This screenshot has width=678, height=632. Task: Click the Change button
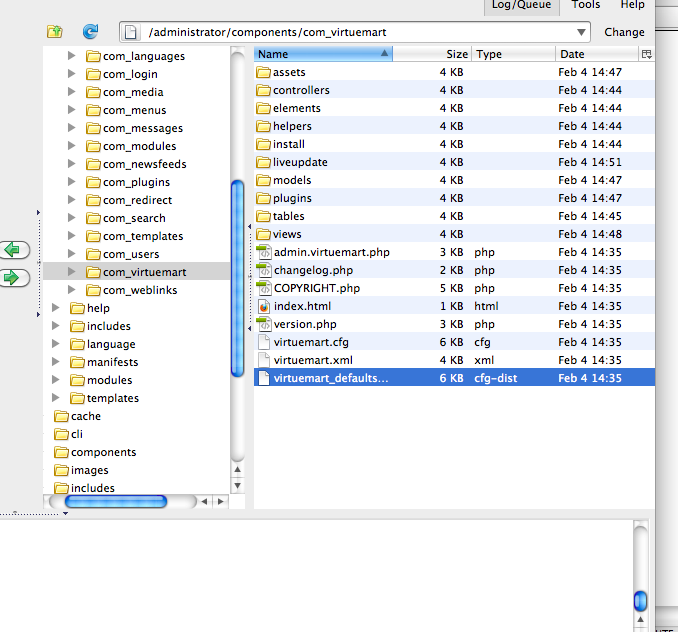click(624, 32)
